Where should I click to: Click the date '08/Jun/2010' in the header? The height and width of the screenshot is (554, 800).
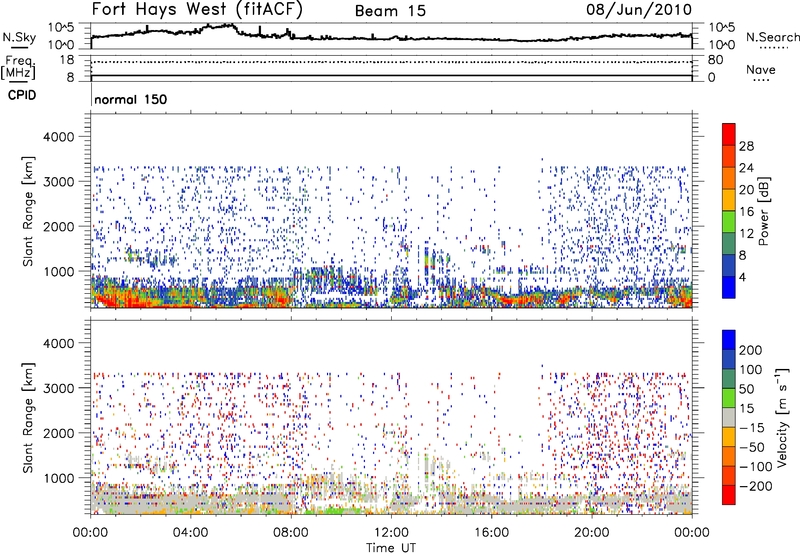pos(639,10)
